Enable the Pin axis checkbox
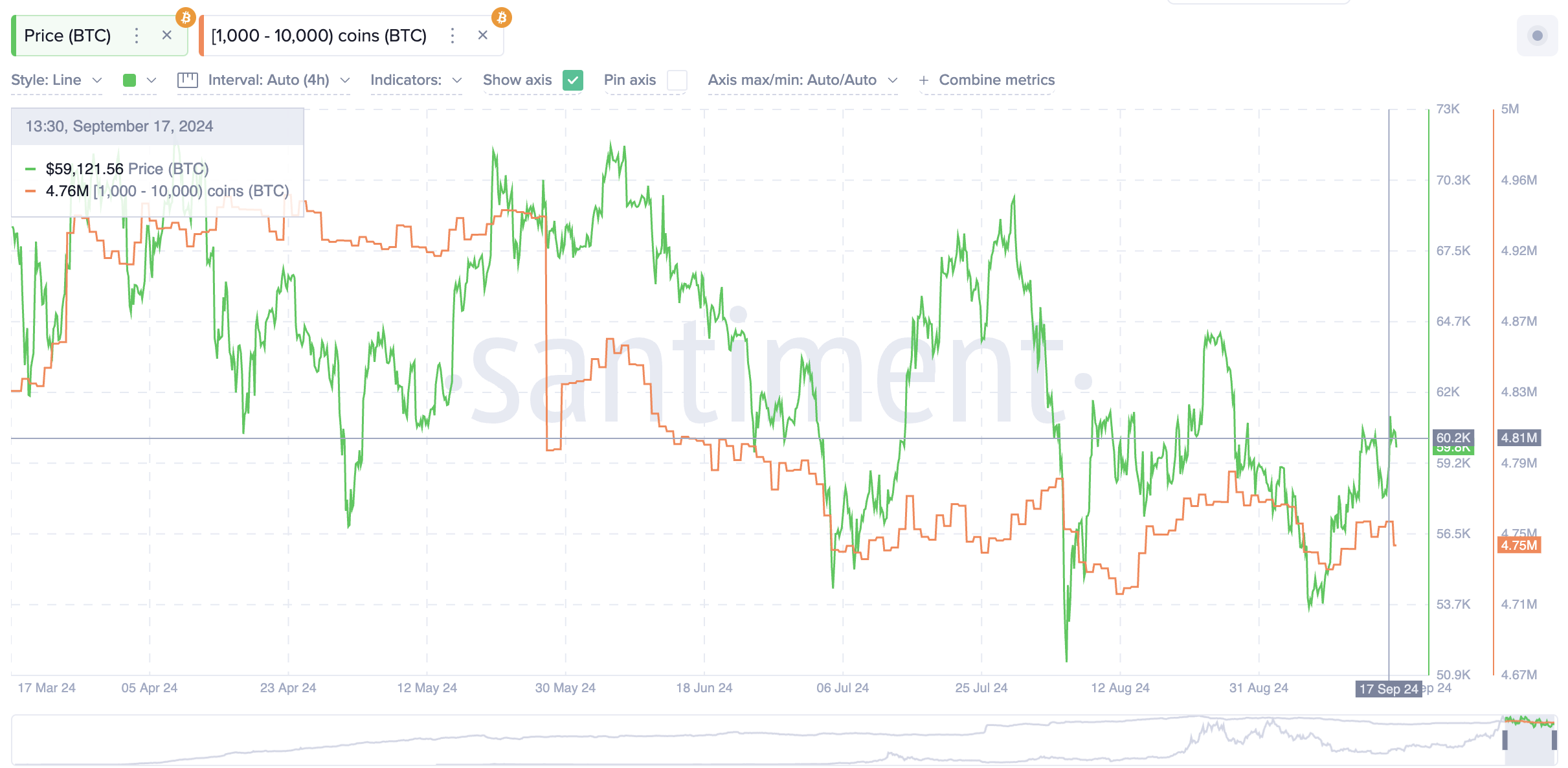1568x768 pixels. coord(677,80)
